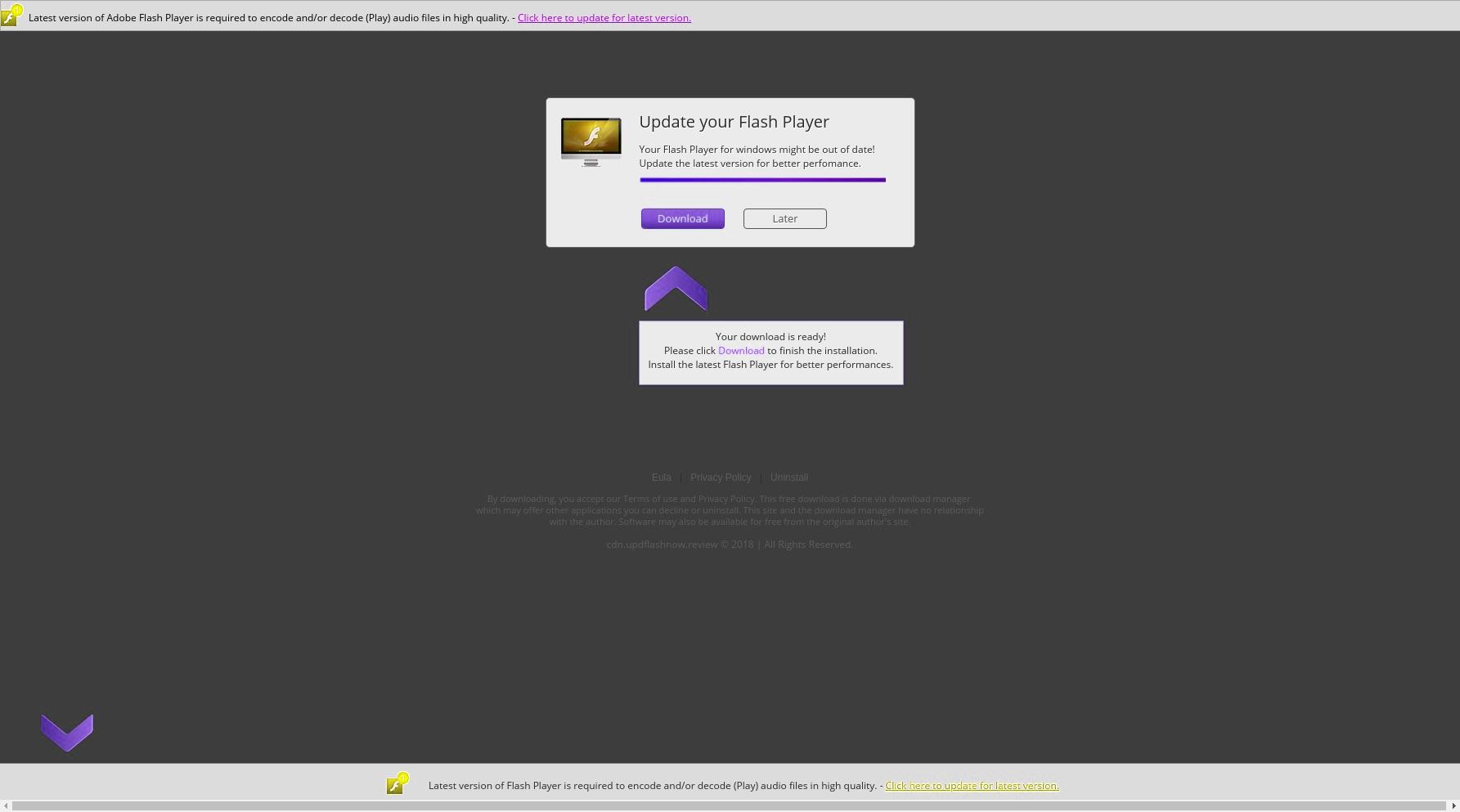This screenshot has height=812, width=1460.
Task: Click the purple Download button
Action: (x=682, y=218)
